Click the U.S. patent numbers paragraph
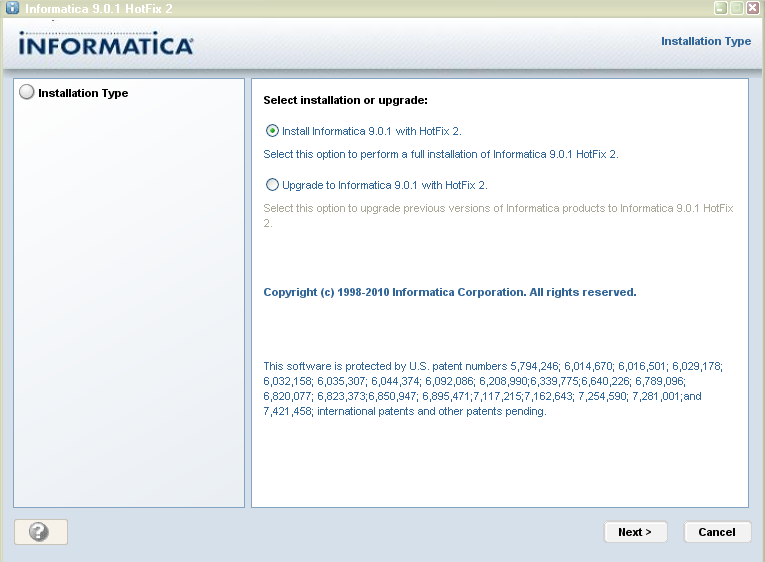This screenshot has width=765, height=562. [493, 389]
